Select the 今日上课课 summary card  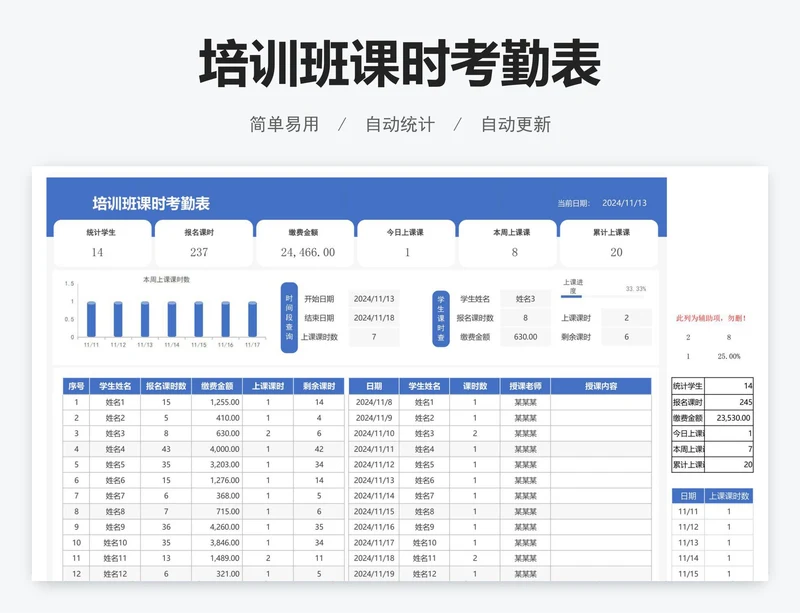click(x=406, y=243)
